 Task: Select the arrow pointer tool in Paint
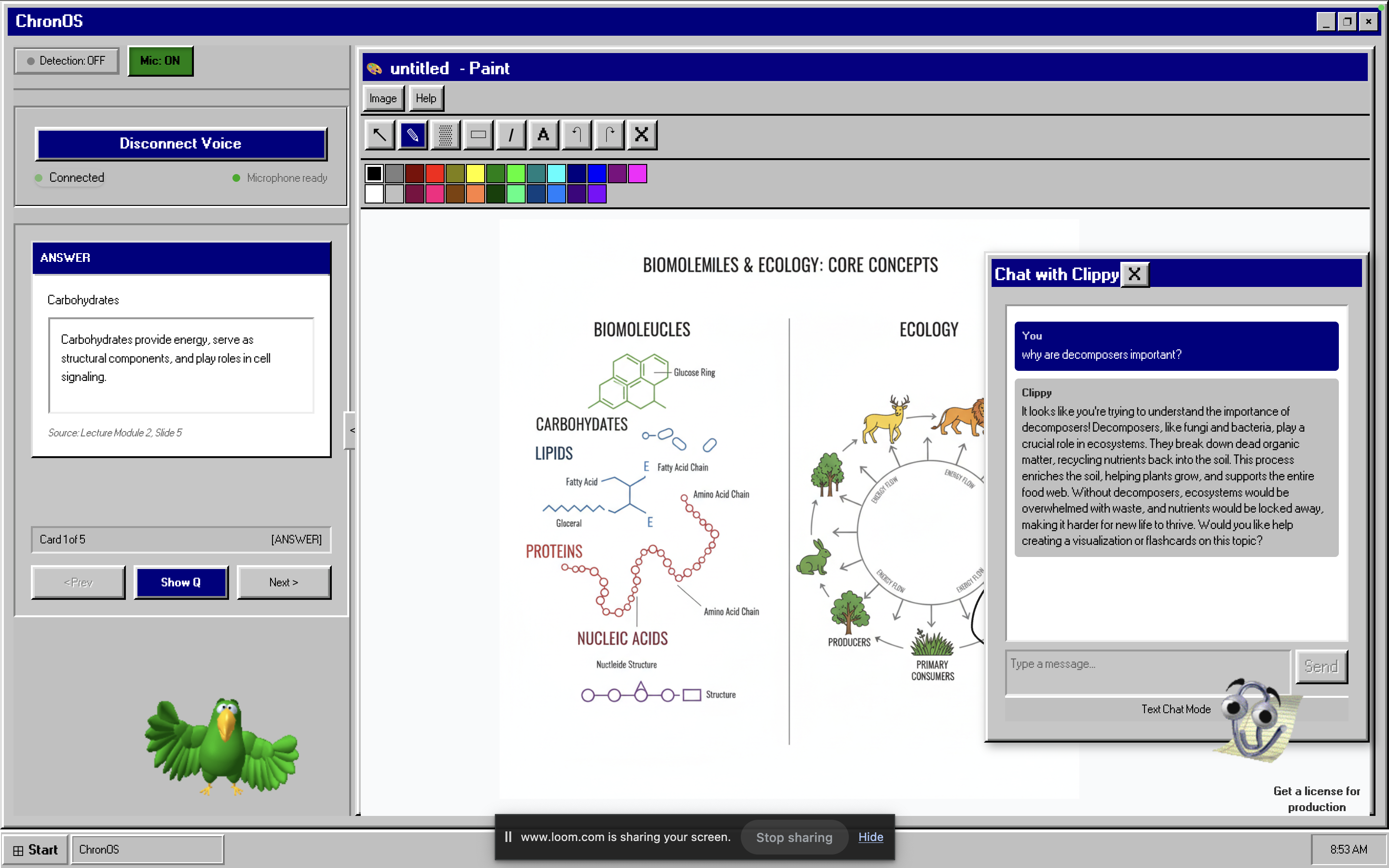380,135
